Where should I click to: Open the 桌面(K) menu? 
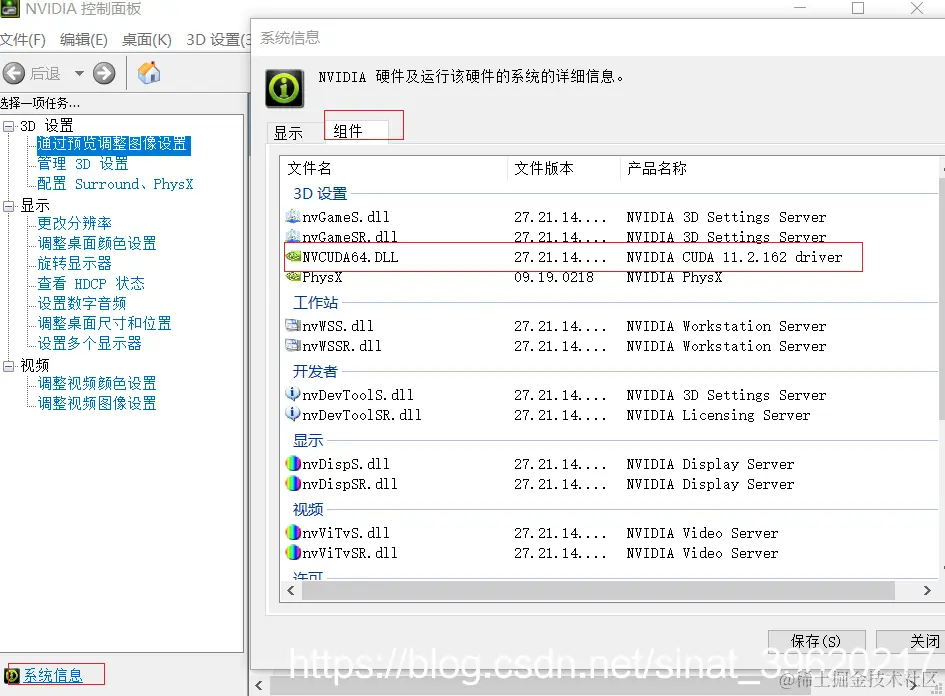(x=146, y=40)
